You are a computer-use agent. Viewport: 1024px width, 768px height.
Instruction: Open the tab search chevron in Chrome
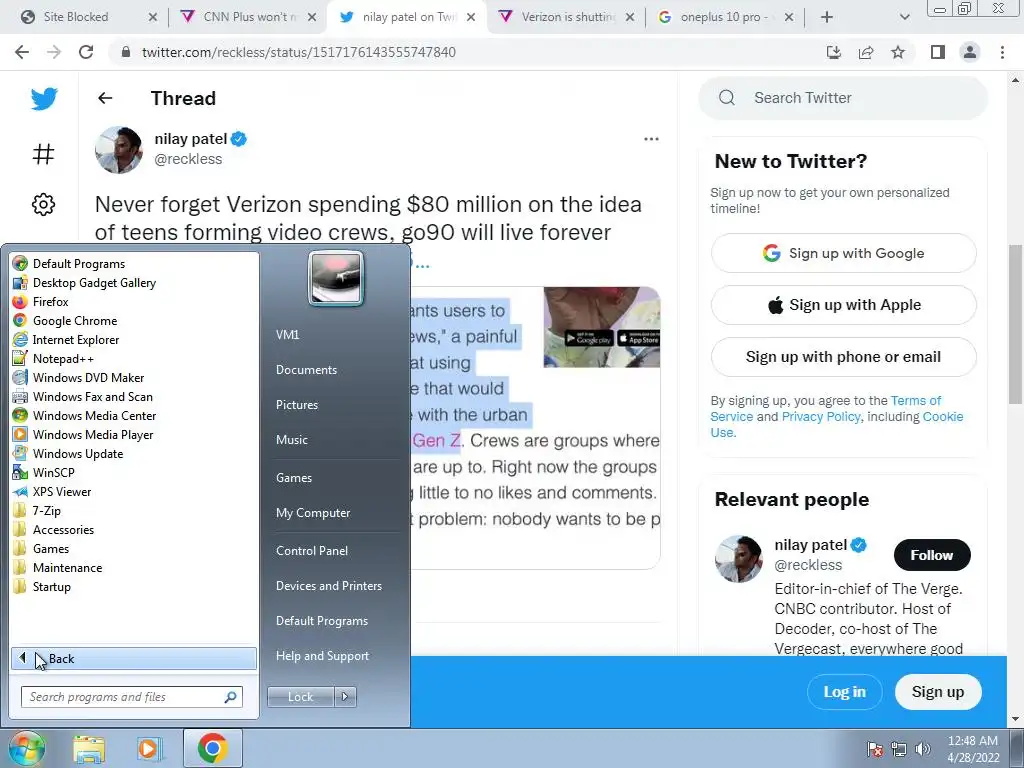point(904,17)
